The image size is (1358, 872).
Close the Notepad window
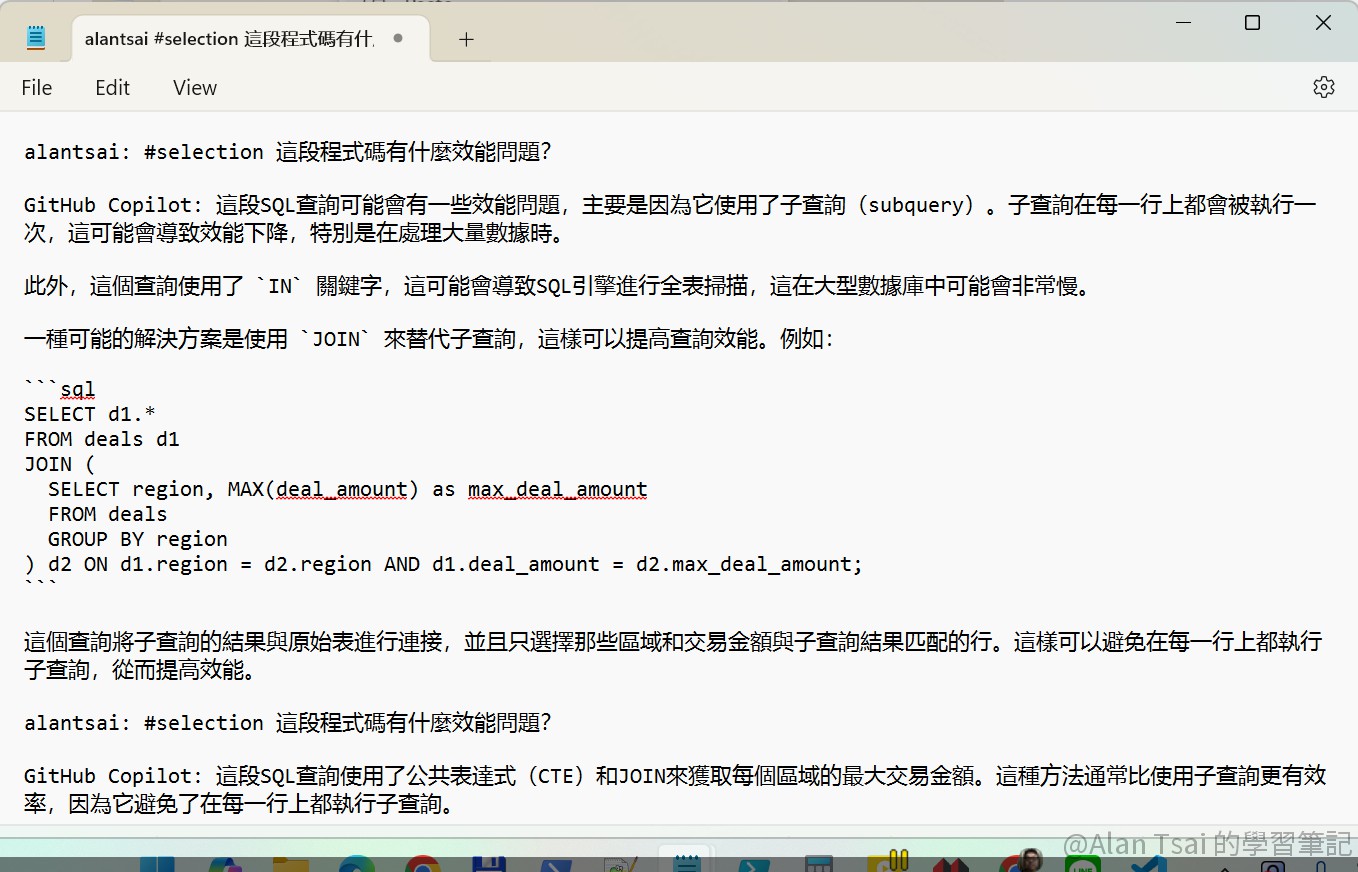pyautogui.click(x=1323, y=22)
